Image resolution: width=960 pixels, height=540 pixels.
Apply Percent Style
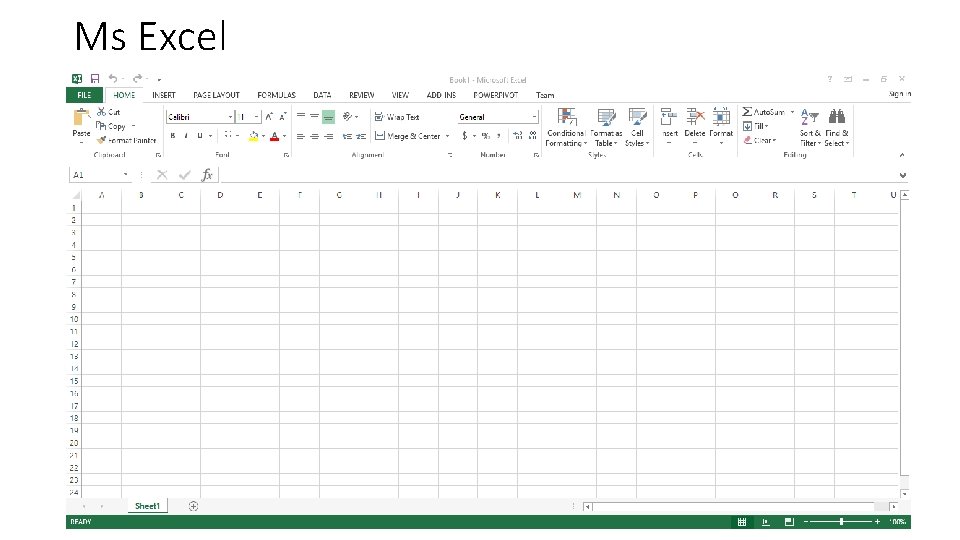tap(486, 136)
